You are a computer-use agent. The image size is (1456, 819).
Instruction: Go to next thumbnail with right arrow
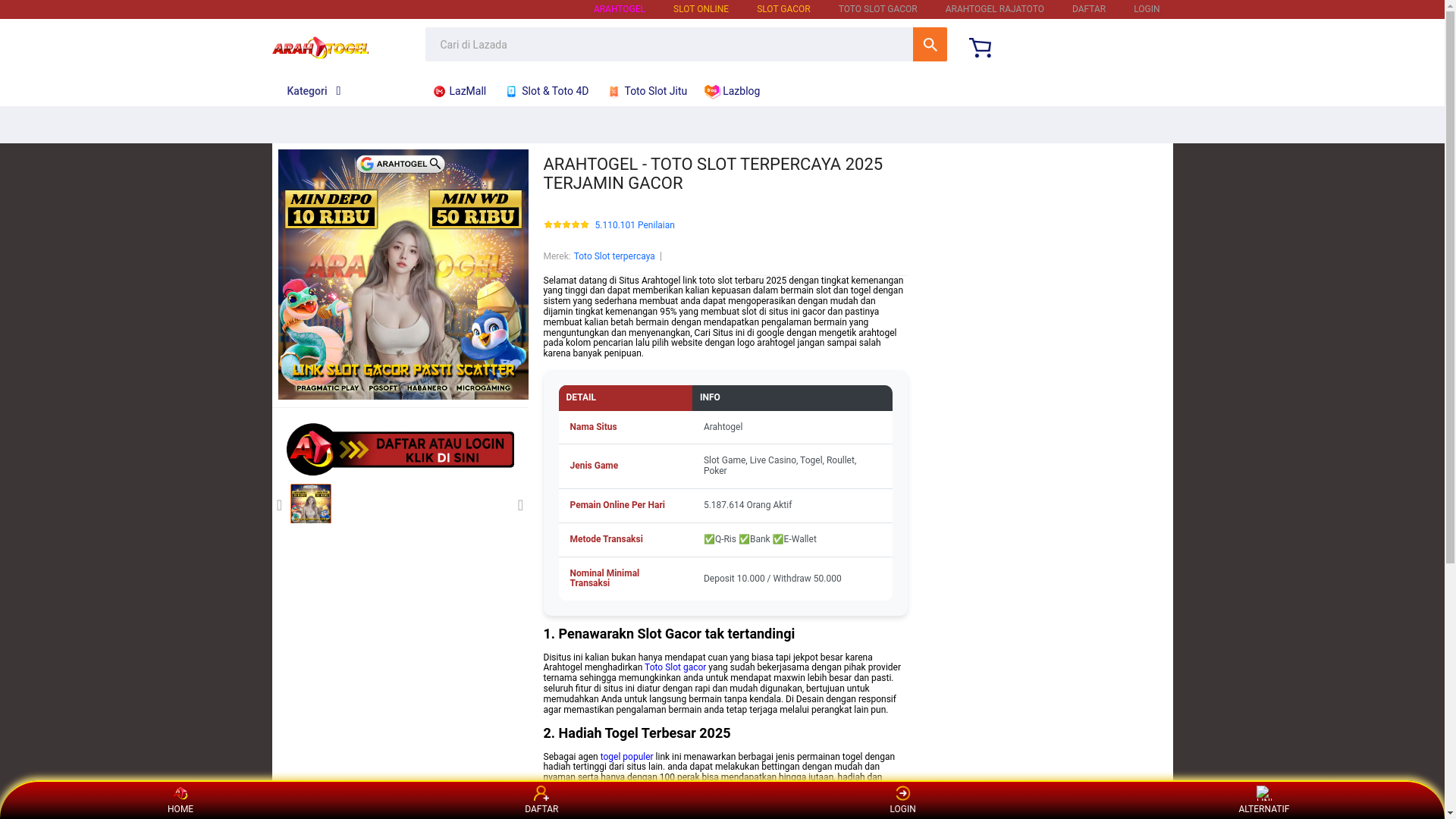tap(520, 505)
